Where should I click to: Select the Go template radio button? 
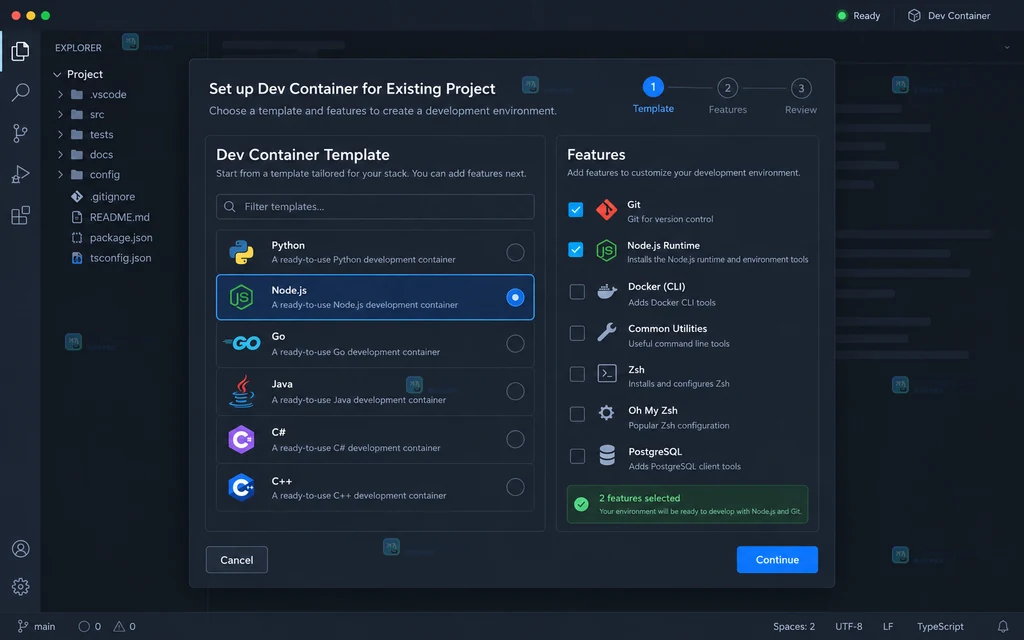point(515,344)
